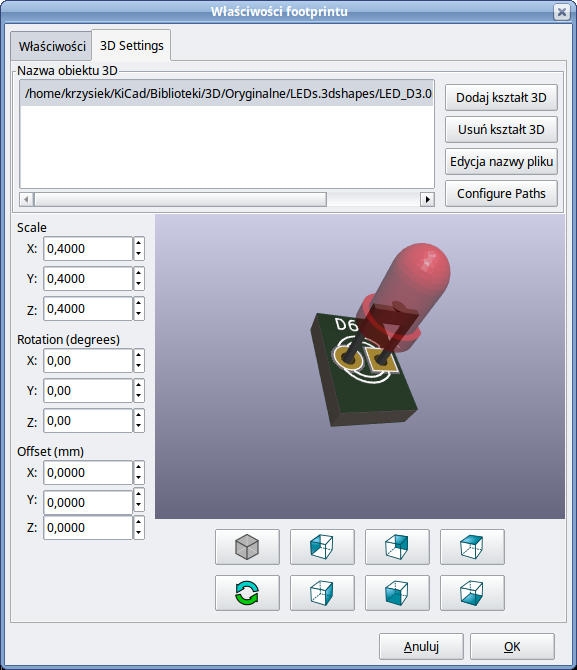Click the Rotation X input field
Image resolution: width=577 pixels, height=670 pixels.
pyautogui.click(x=88, y=361)
